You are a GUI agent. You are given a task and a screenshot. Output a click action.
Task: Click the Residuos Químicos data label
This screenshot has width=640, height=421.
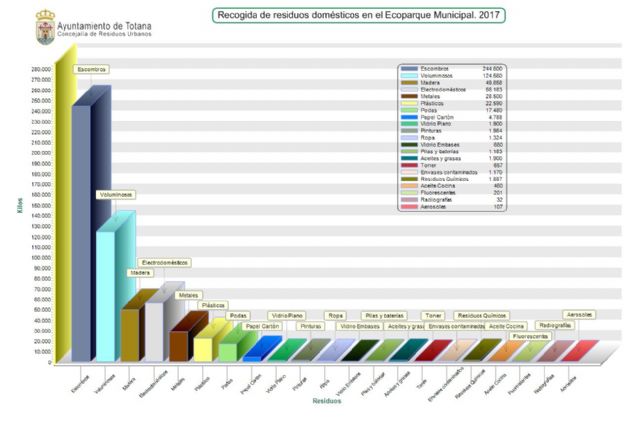click(482, 315)
